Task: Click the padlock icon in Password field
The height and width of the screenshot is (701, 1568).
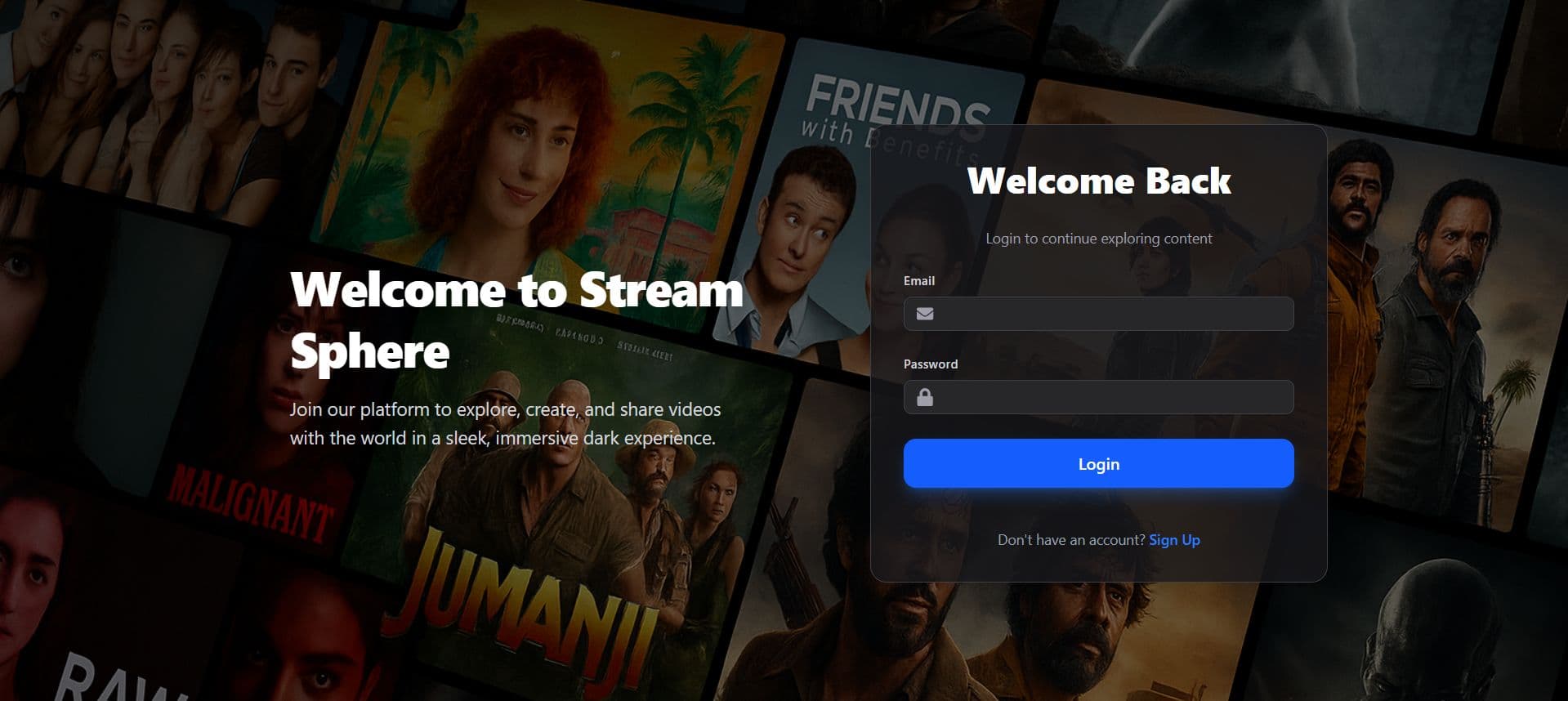Action: click(x=925, y=397)
